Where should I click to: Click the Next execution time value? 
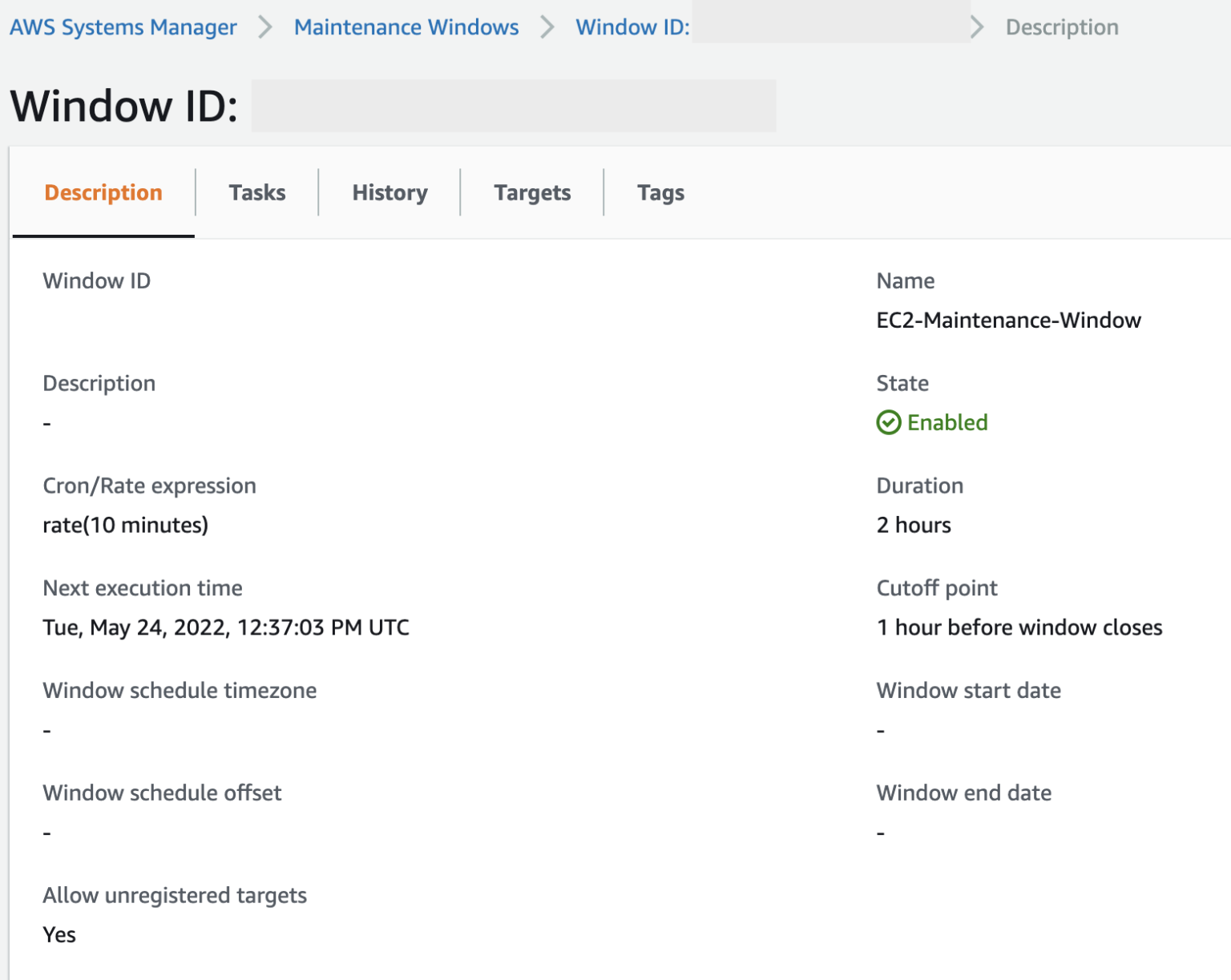click(226, 627)
